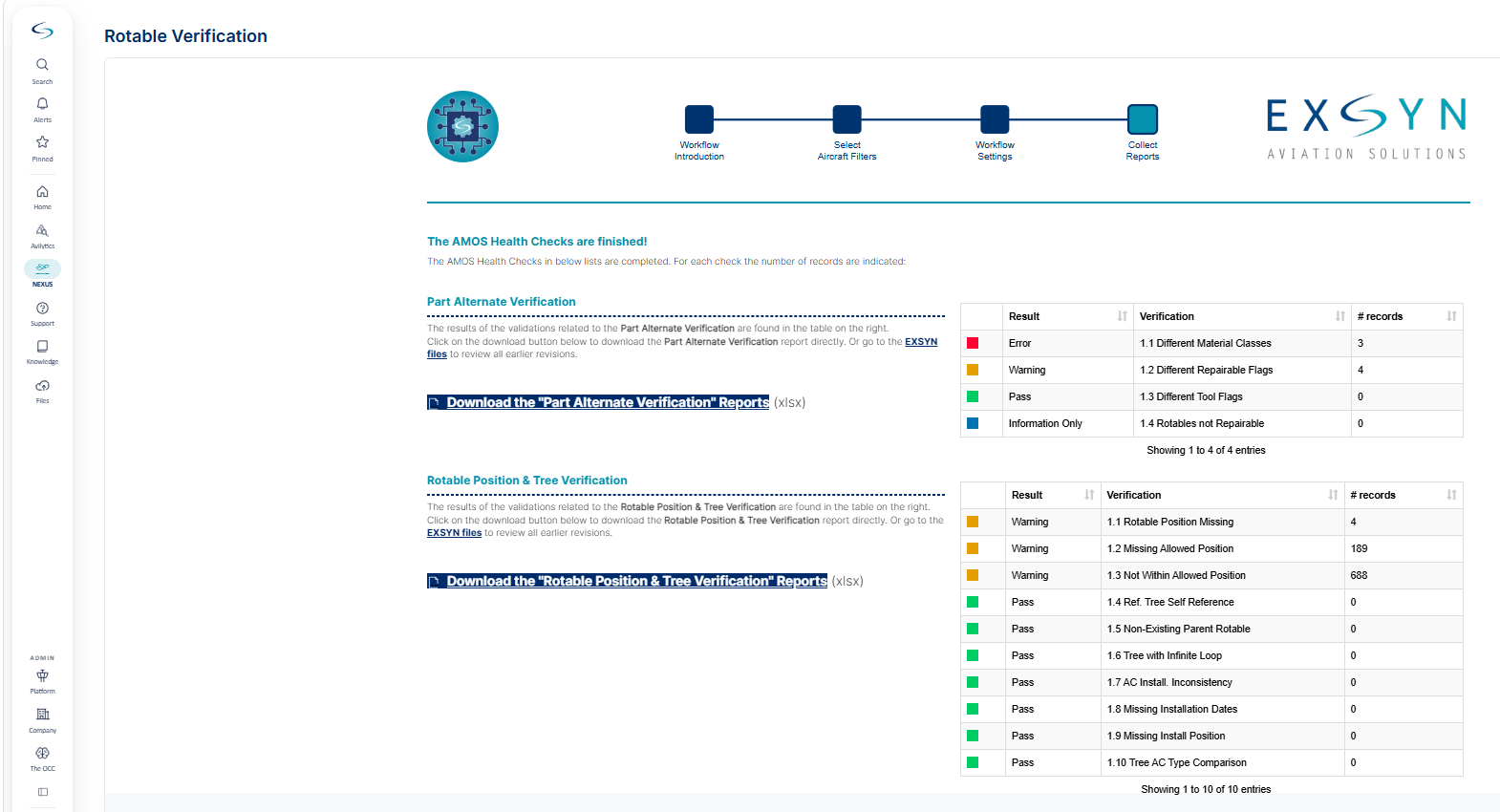Viewport: 1500px width, 812px height.
Task: Select the '1.2 Different Repairable Flags' cell
Action: 1242,370
